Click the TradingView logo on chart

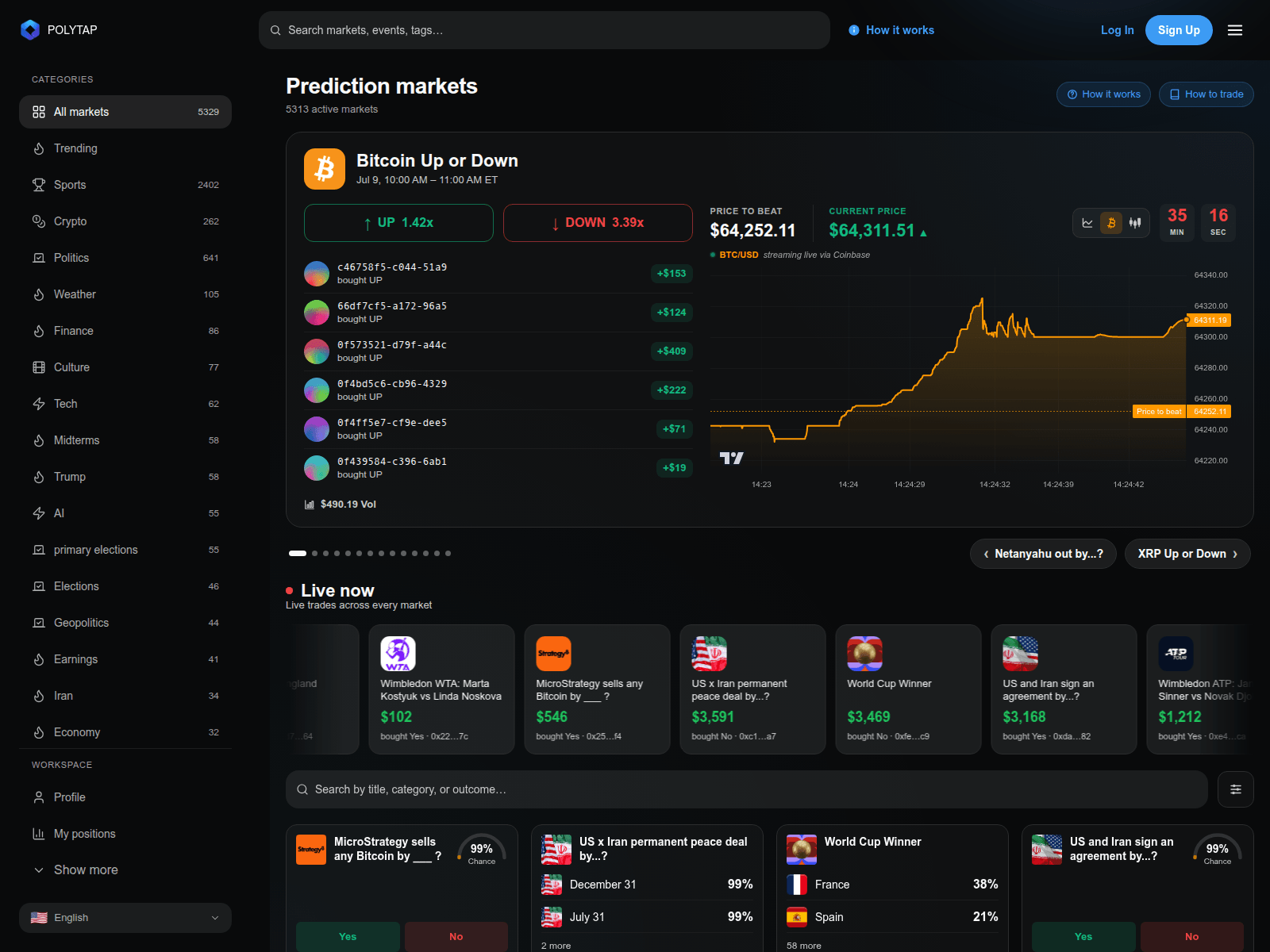[731, 458]
